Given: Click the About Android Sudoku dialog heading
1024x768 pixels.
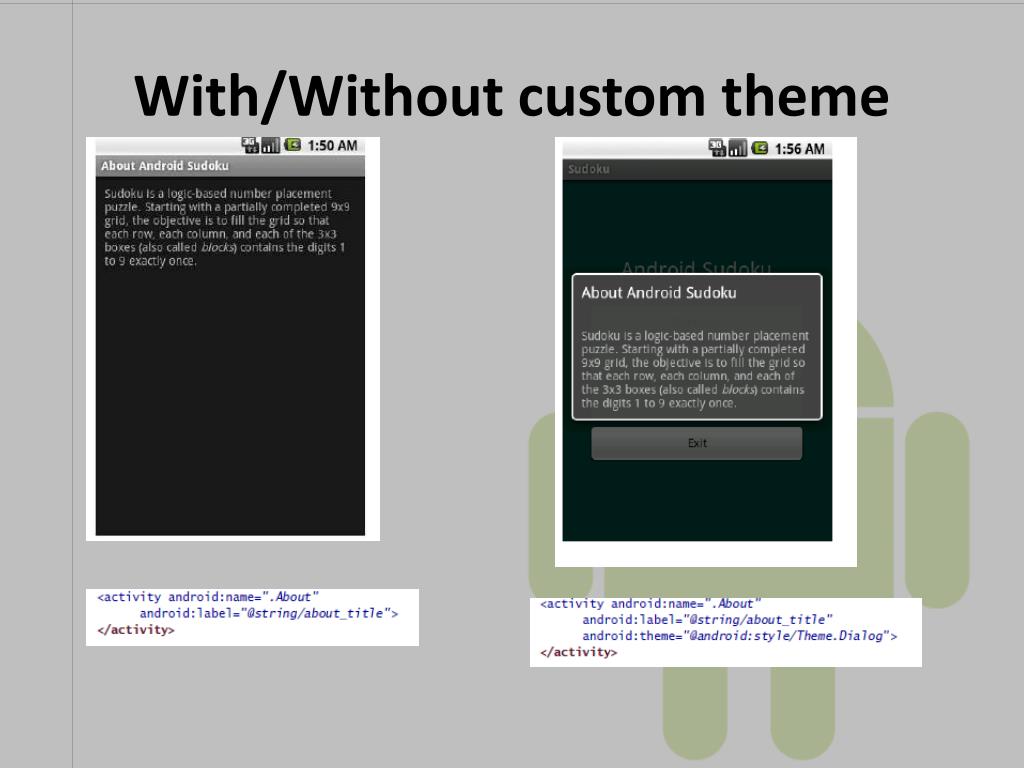Looking at the screenshot, I should tap(659, 293).
